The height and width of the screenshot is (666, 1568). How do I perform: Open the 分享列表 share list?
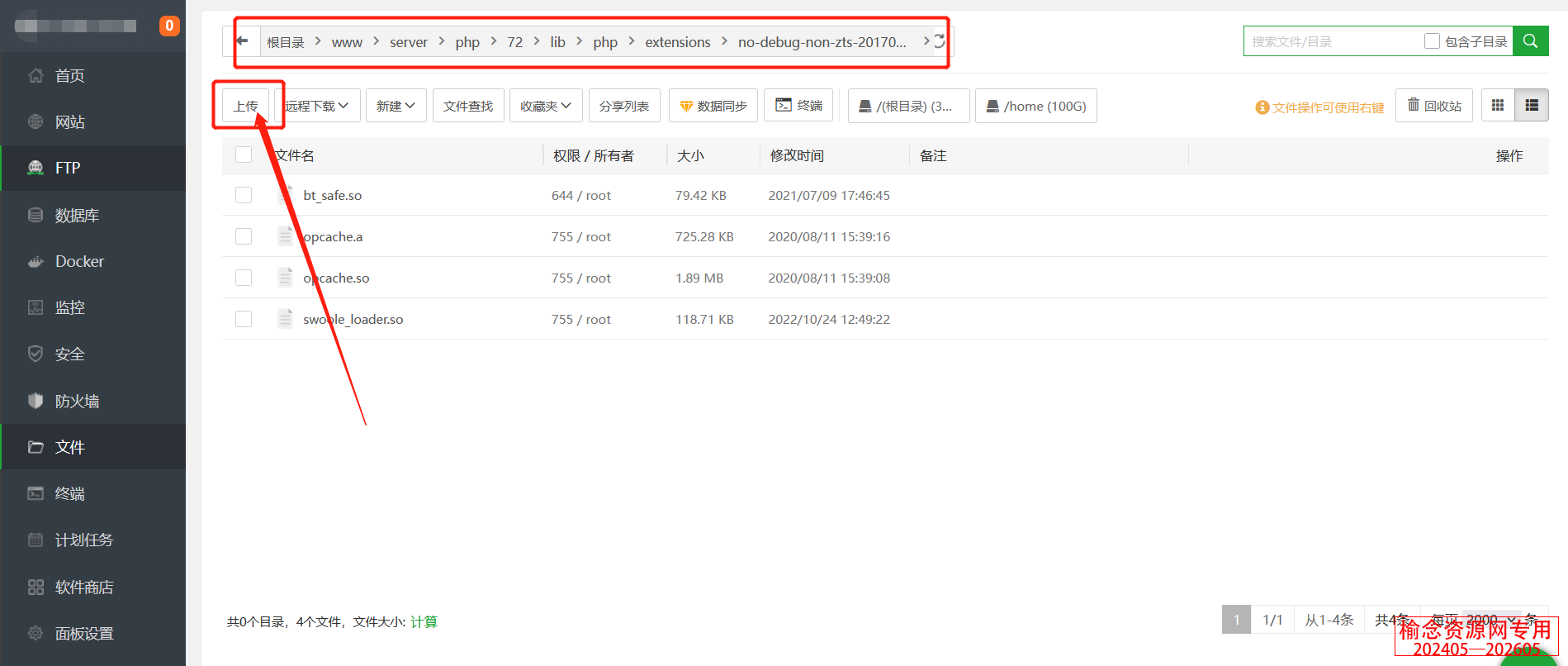click(x=624, y=106)
